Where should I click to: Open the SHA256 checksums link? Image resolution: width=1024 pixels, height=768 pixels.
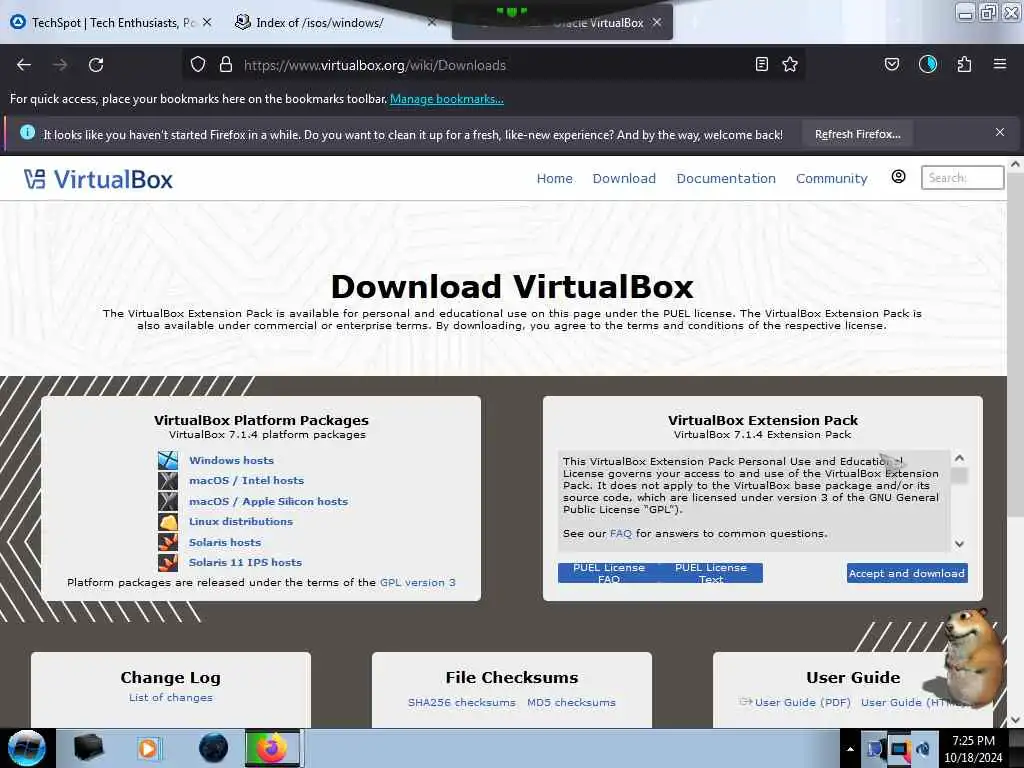tap(462, 703)
